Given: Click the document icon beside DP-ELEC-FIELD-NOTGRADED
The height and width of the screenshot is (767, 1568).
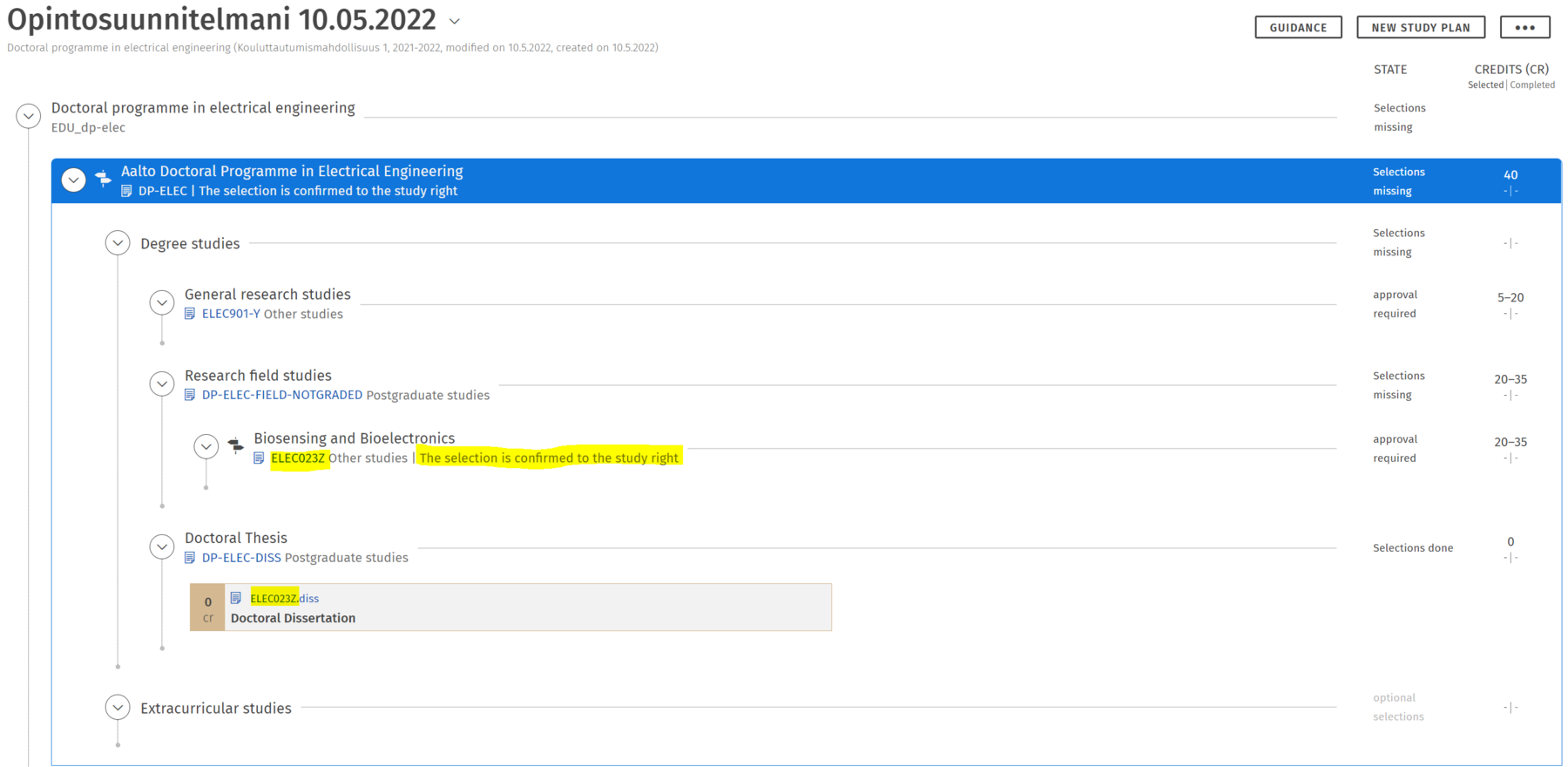Looking at the screenshot, I should [190, 395].
